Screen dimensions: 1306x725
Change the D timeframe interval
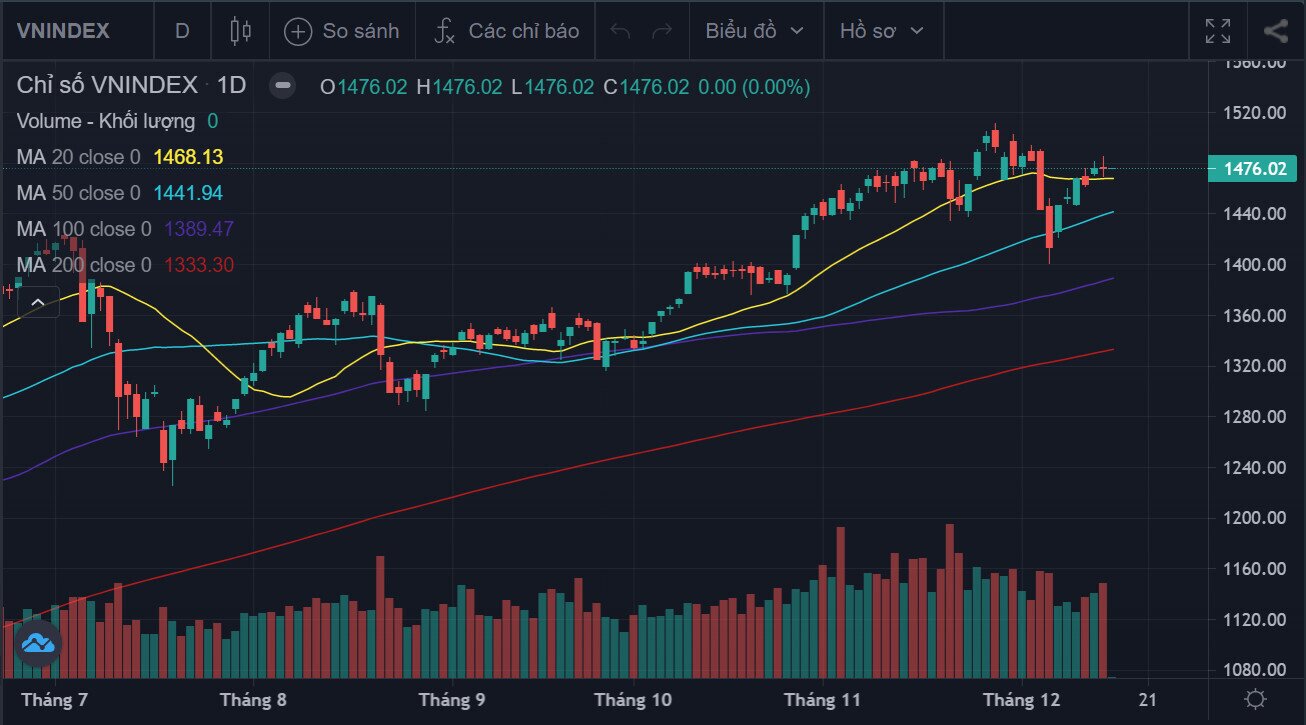182,31
